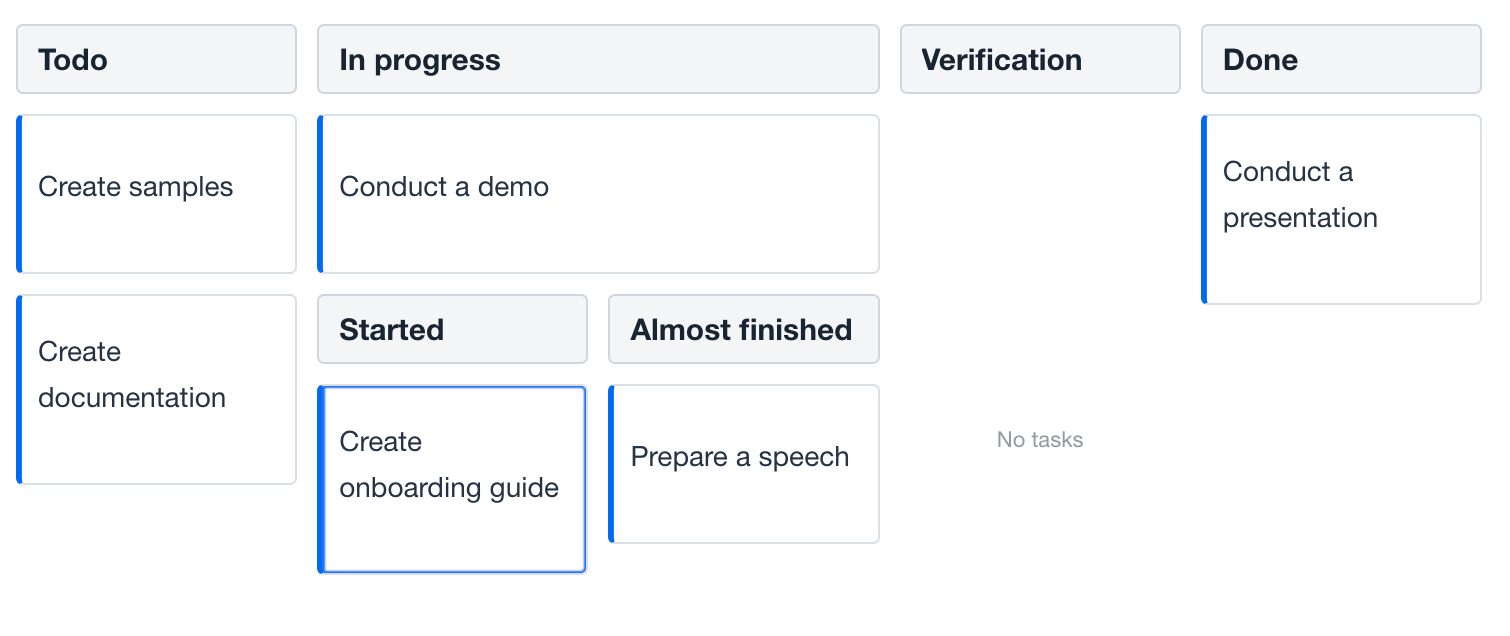Image resolution: width=1510 pixels, height=636 pixels.
Task: Click blue edge of Prepare a speech card
Action: [611, 464]
